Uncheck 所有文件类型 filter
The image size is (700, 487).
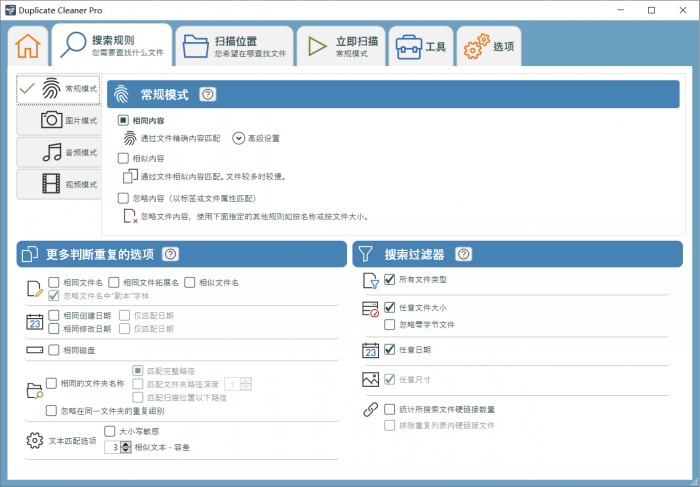point(389,279)
